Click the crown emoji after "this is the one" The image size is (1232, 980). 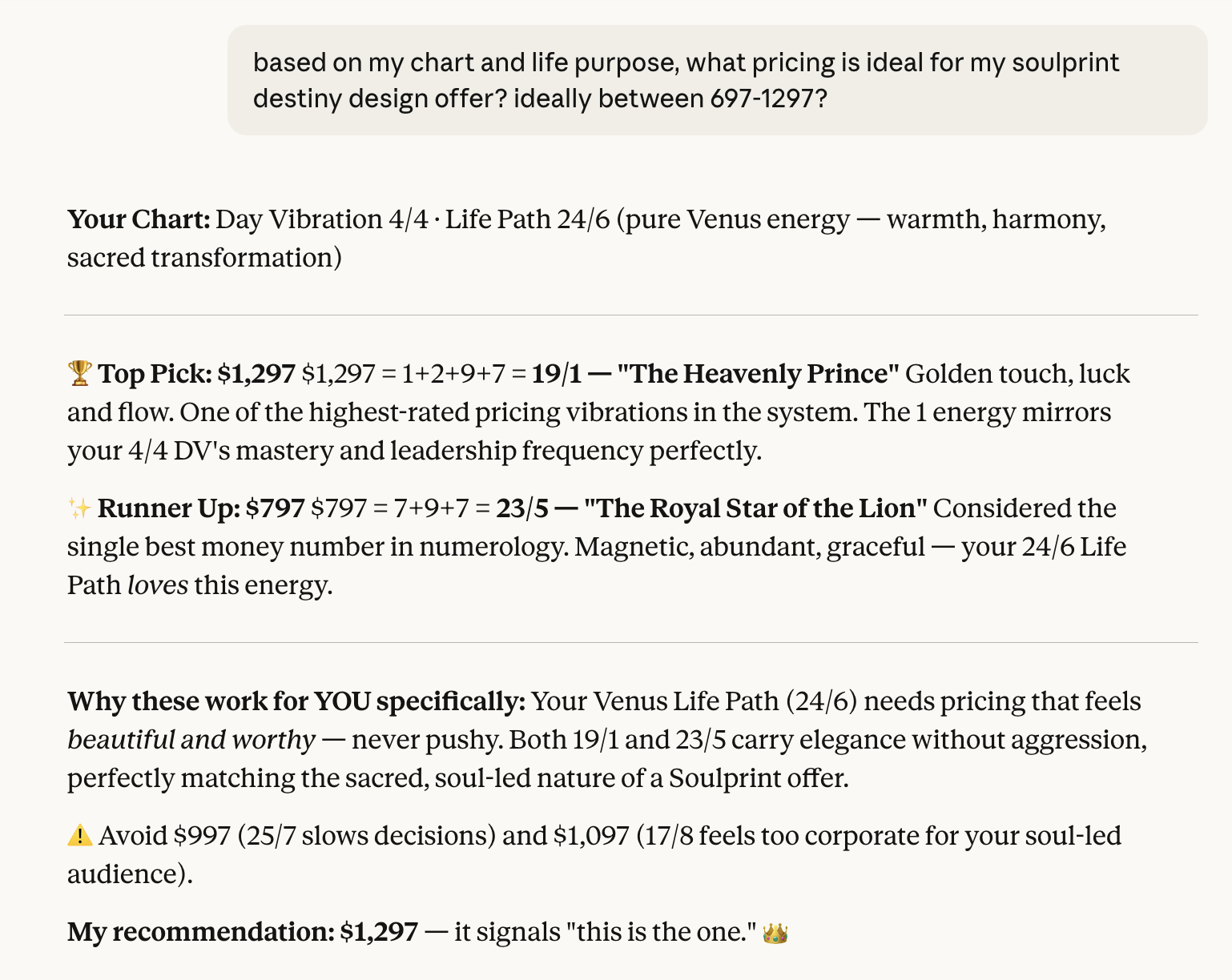pyautogui.click(x=775, y=932)
